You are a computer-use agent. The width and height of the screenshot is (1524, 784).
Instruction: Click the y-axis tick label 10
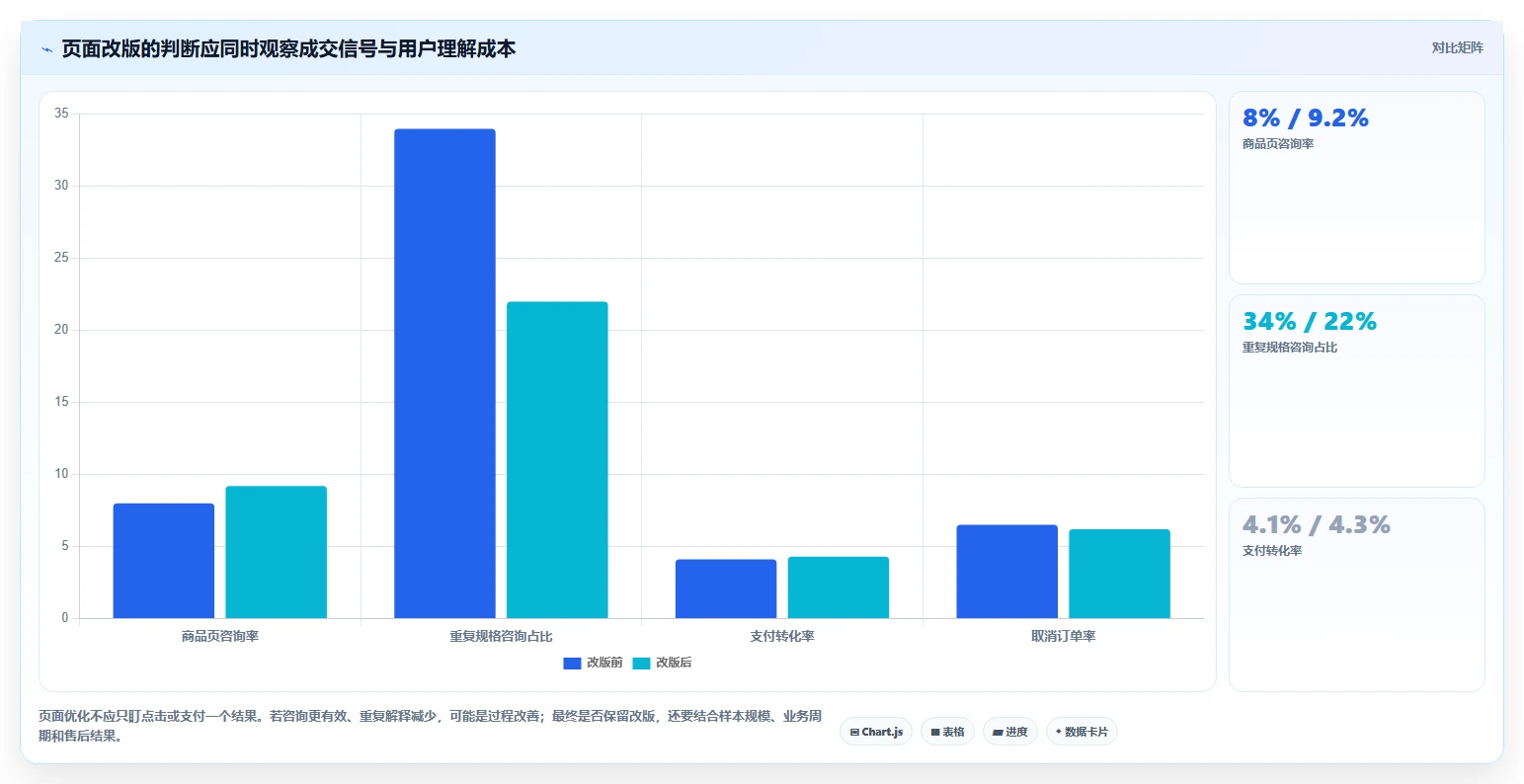pos(61,474)
